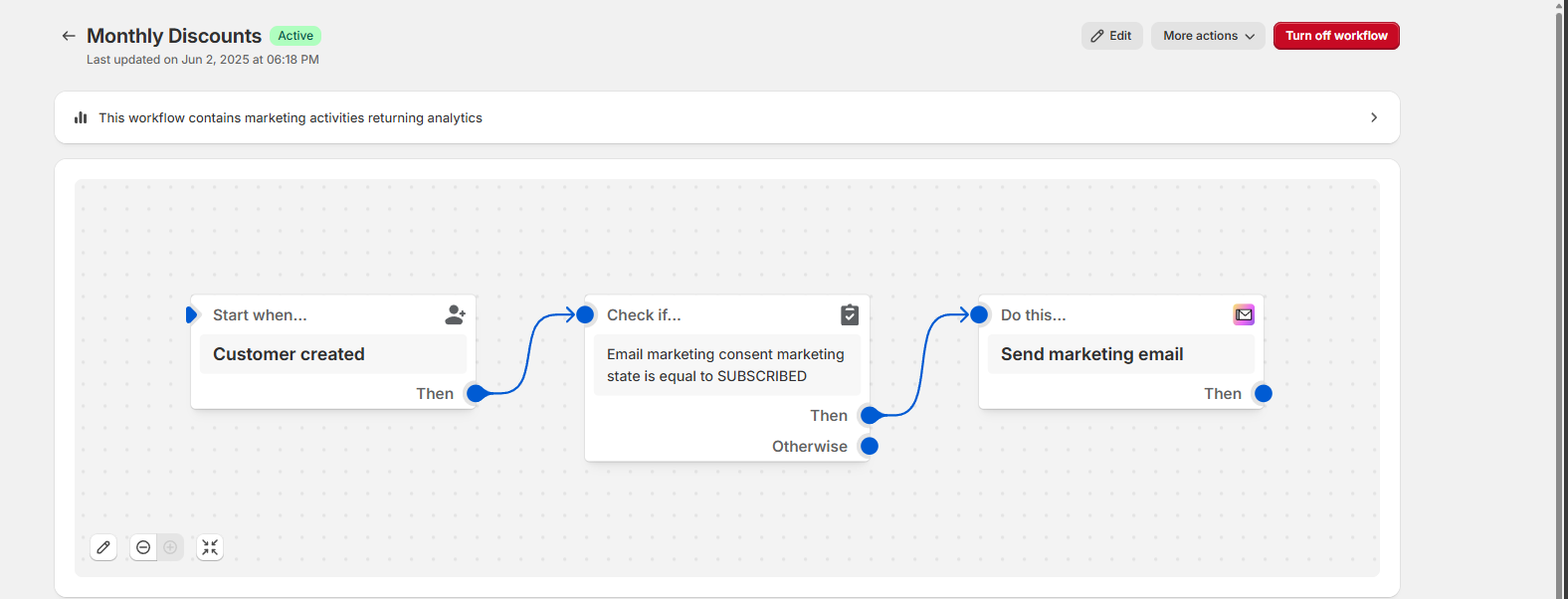This screenshot has height=599, width=1568.
Task: Click the Edit button in the header
Action: 1111,36
